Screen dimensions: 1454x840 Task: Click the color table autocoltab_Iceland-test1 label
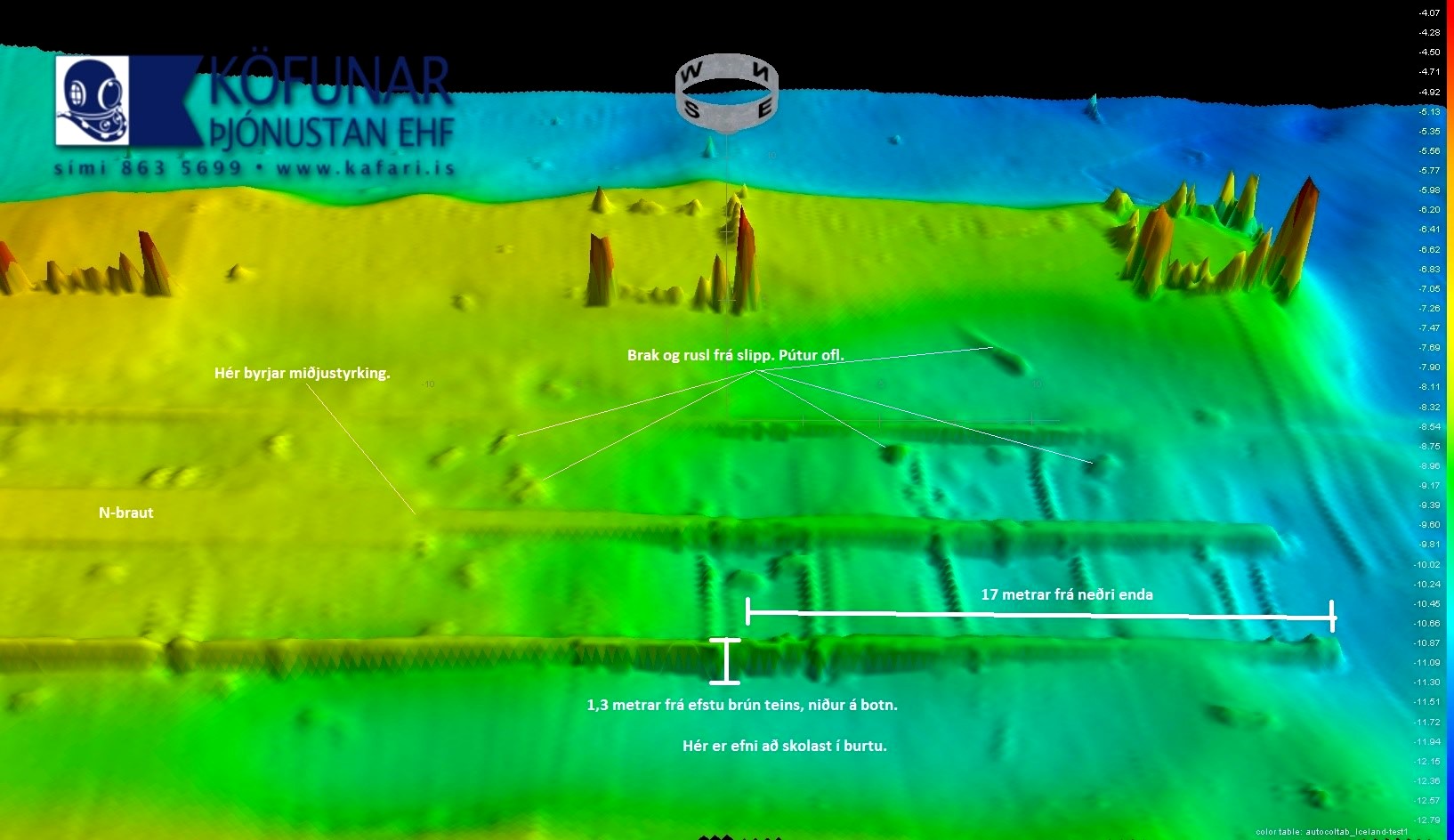tap(1331, 832)
